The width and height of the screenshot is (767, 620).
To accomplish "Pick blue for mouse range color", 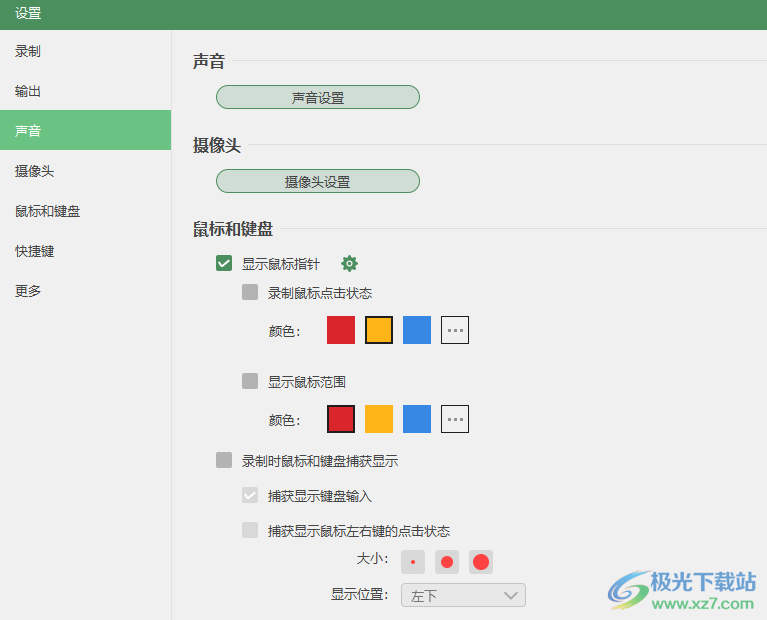I will pos(417,419).
